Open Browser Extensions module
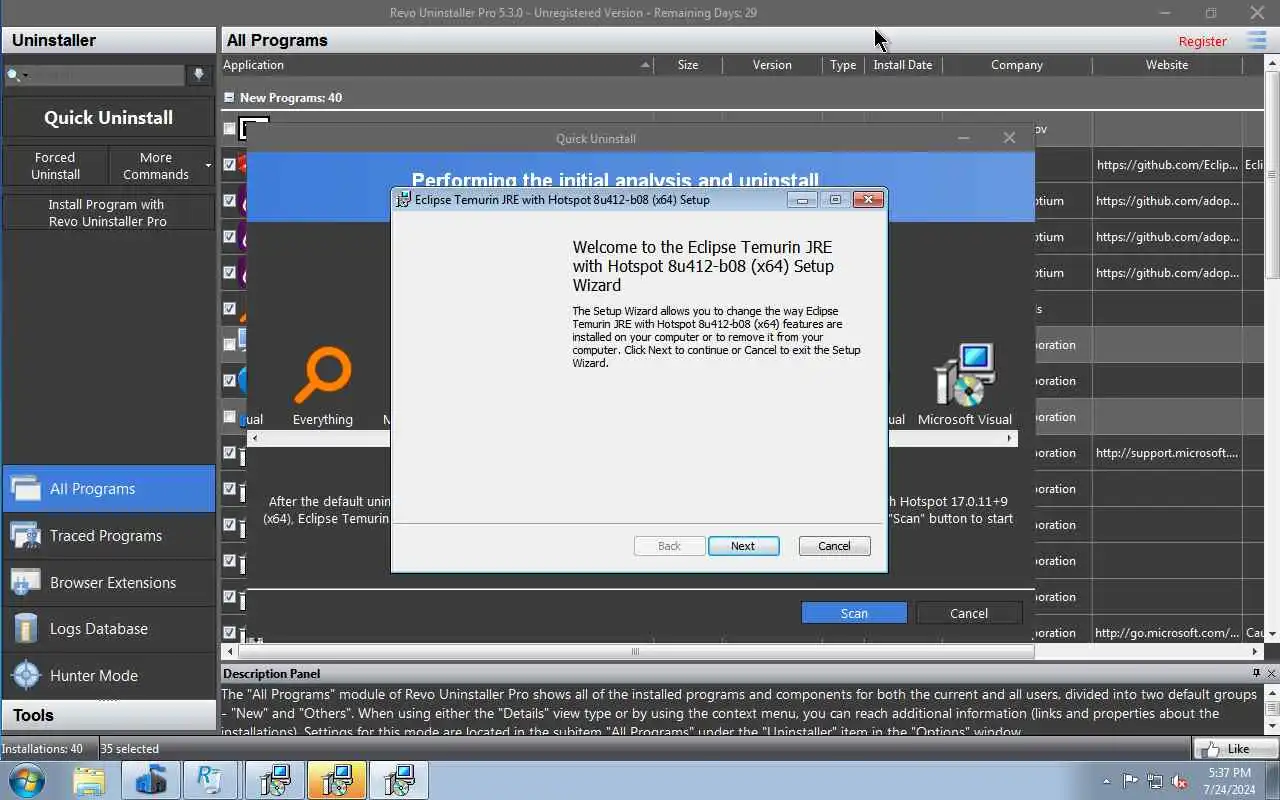The image size is (1280, 800). tap(108, 583)
